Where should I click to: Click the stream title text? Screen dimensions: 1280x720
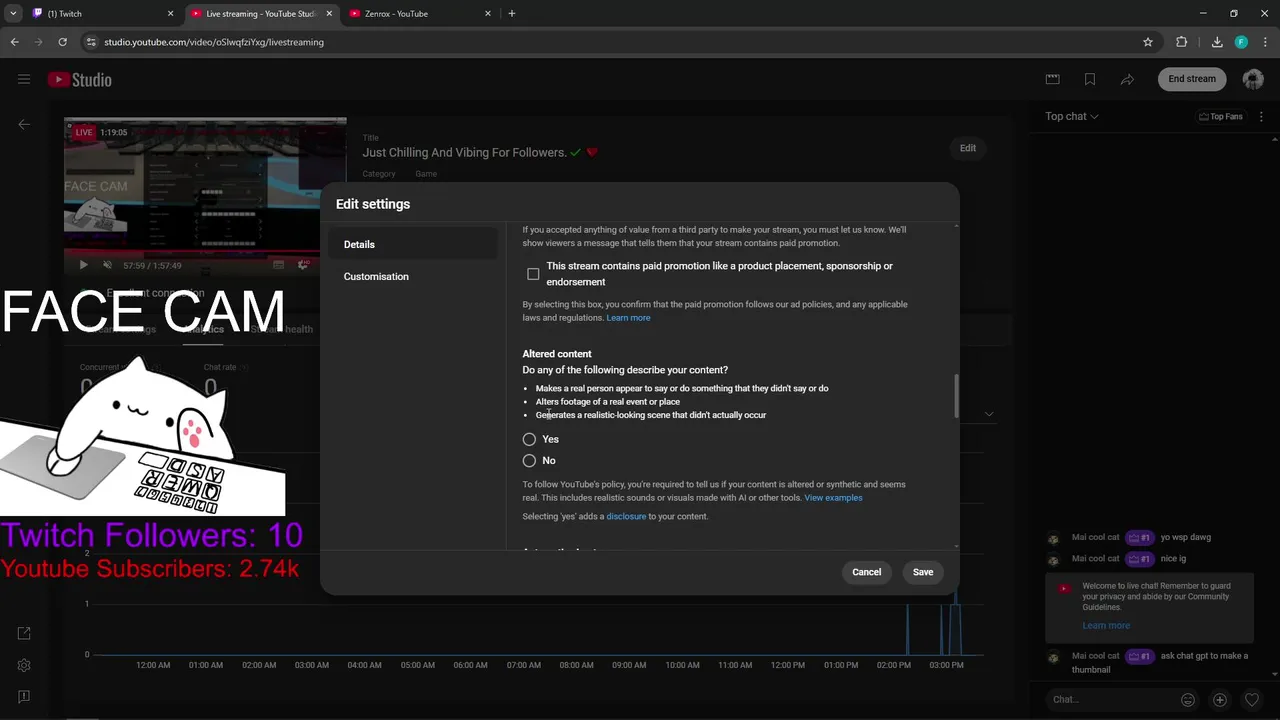point(465,153)
